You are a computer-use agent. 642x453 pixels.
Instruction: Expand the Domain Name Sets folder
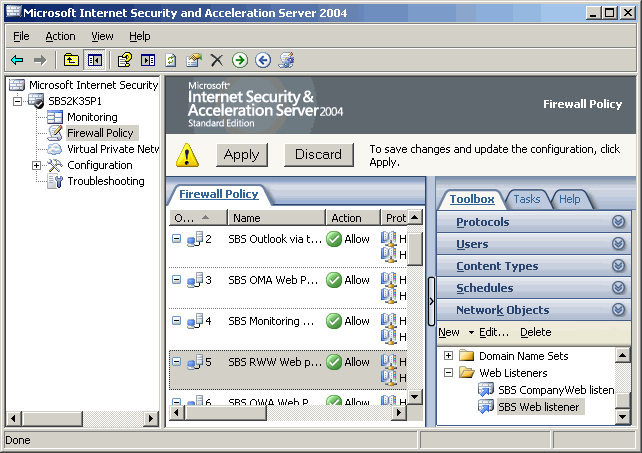(448, 356)
